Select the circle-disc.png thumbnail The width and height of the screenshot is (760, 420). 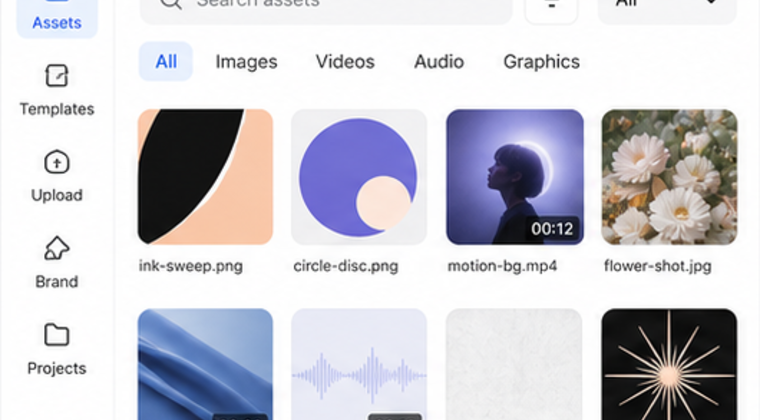tap(359, 177)
